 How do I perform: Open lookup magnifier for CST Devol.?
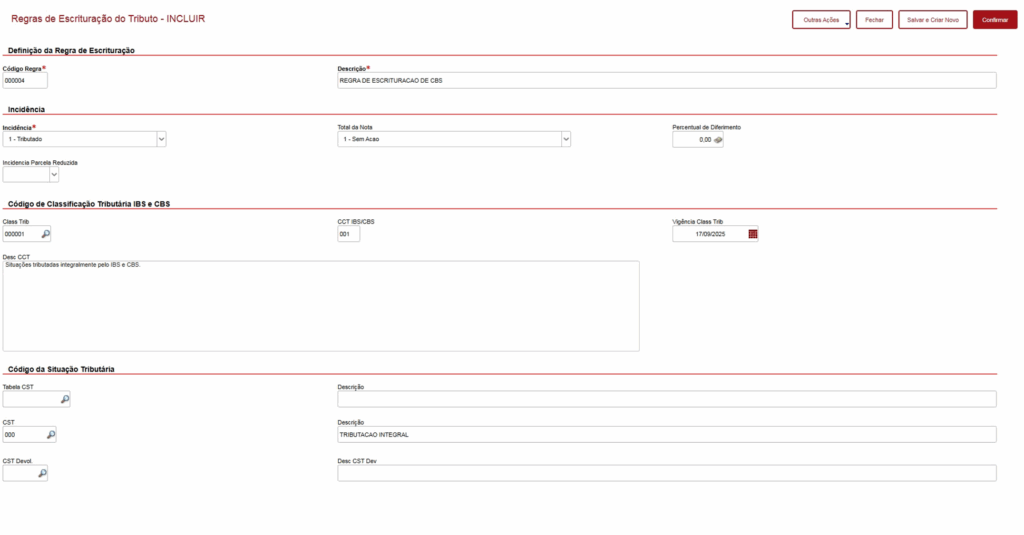tap(42, 473)
